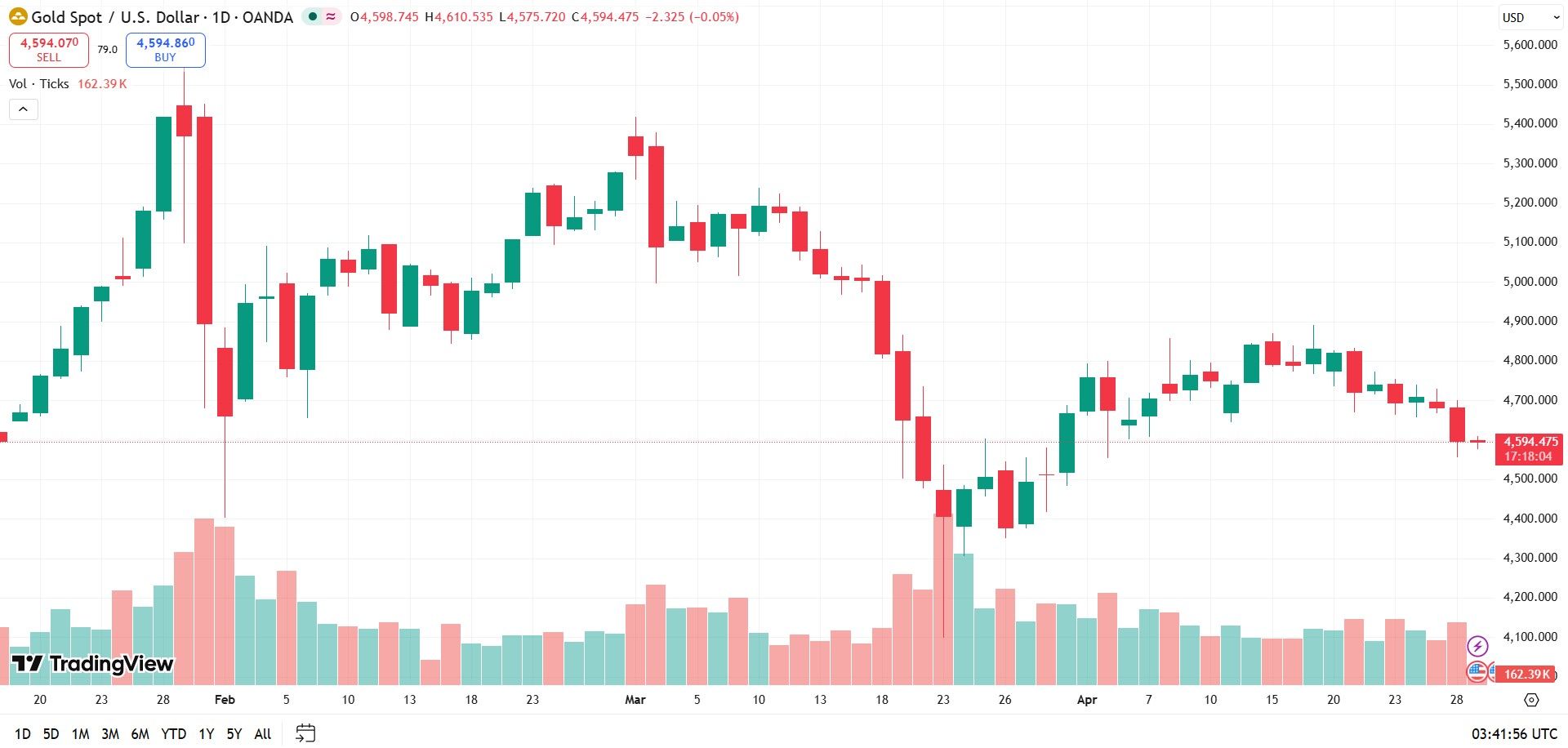The height and width of the screenshot is (748, 1568).
Task: Open the date range calendar icon
Action: (305, 732)
